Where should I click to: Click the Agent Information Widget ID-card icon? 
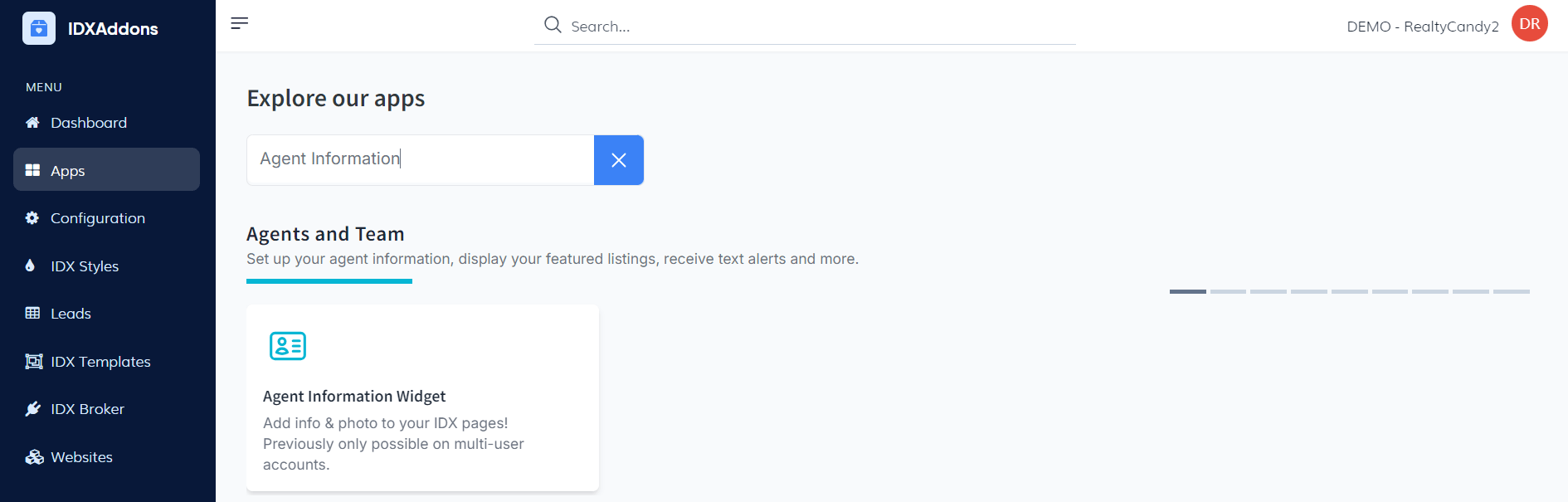[x=288, y=346]
